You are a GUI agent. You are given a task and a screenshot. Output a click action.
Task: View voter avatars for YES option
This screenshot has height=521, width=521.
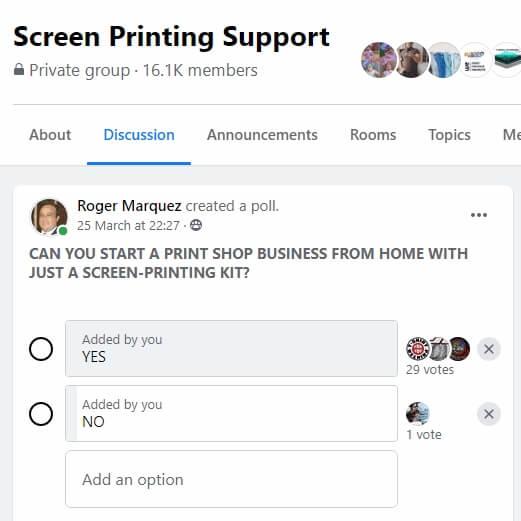pos(438,349)
